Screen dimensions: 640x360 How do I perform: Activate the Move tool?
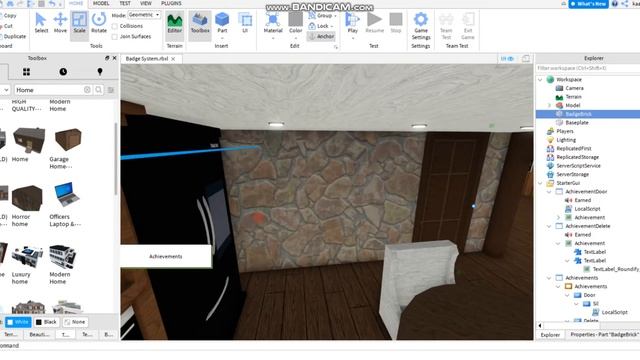point(60,23)
